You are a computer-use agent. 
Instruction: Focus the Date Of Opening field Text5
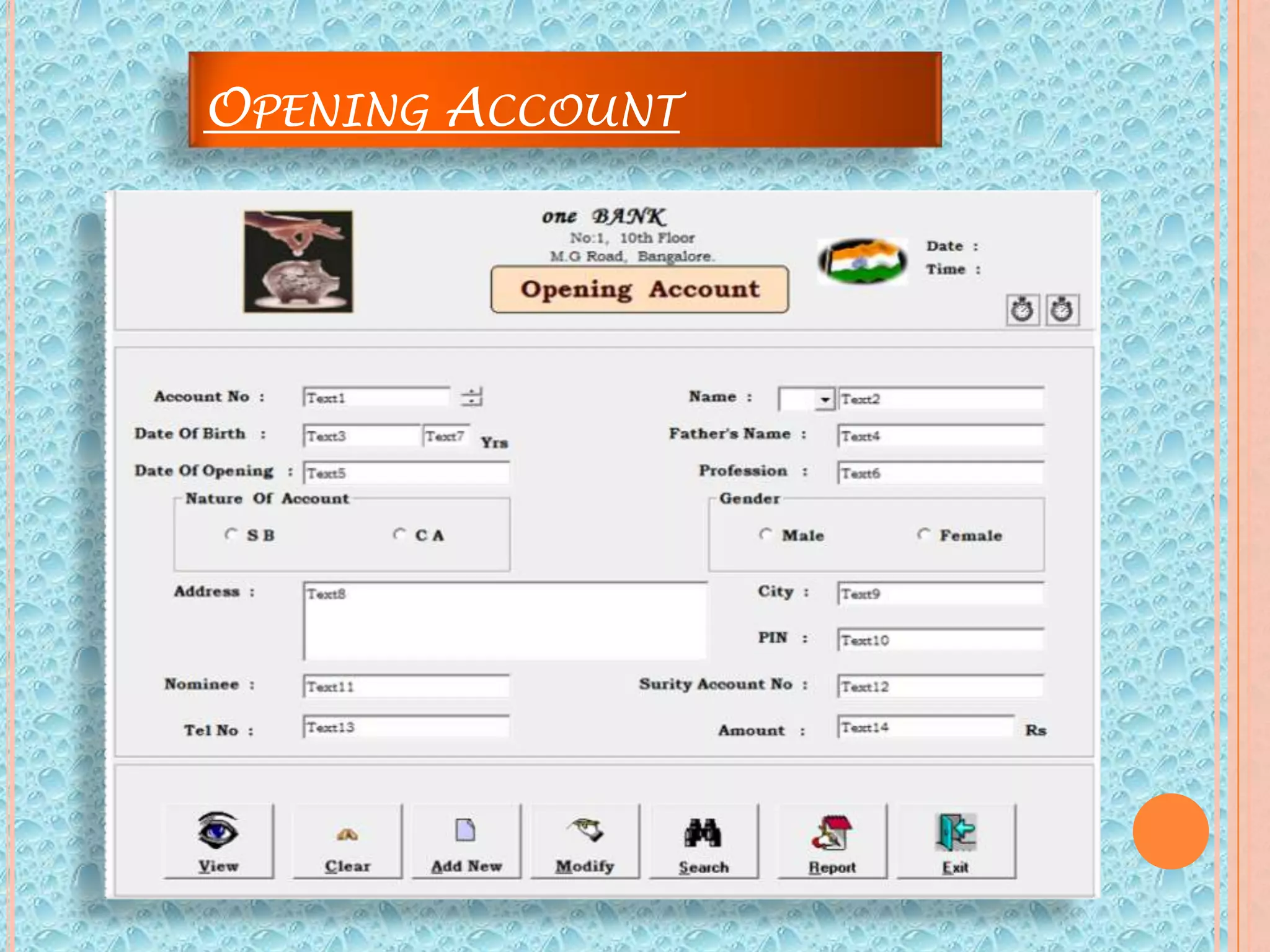coord(406,473)
